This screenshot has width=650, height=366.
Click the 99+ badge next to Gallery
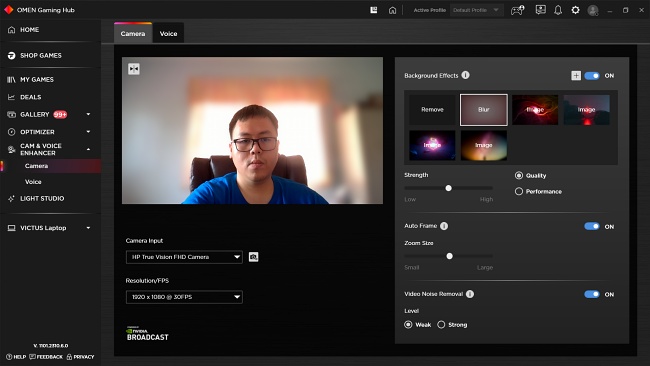click(x=60, y=114)
